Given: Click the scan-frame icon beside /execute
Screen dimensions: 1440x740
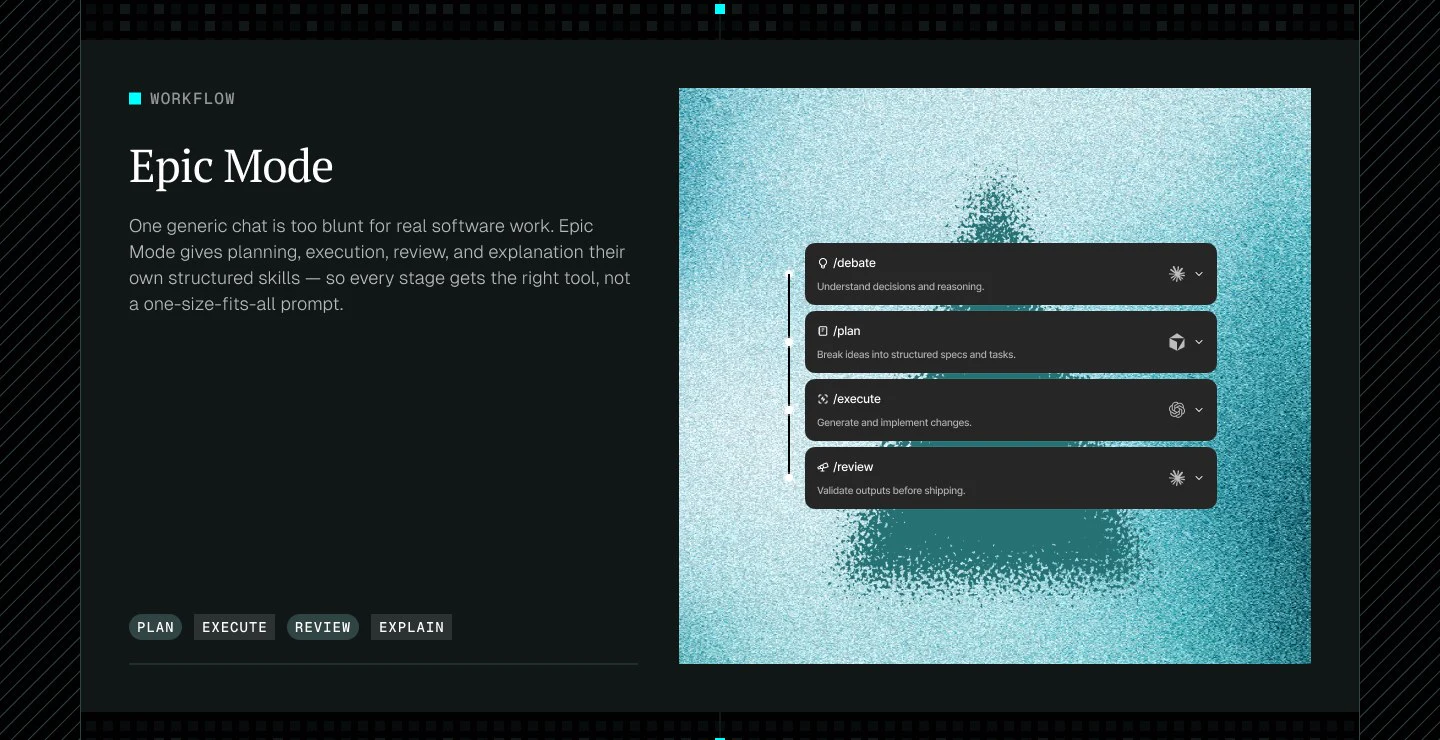Looking at the screenshot, I should [x=823, y=399].
